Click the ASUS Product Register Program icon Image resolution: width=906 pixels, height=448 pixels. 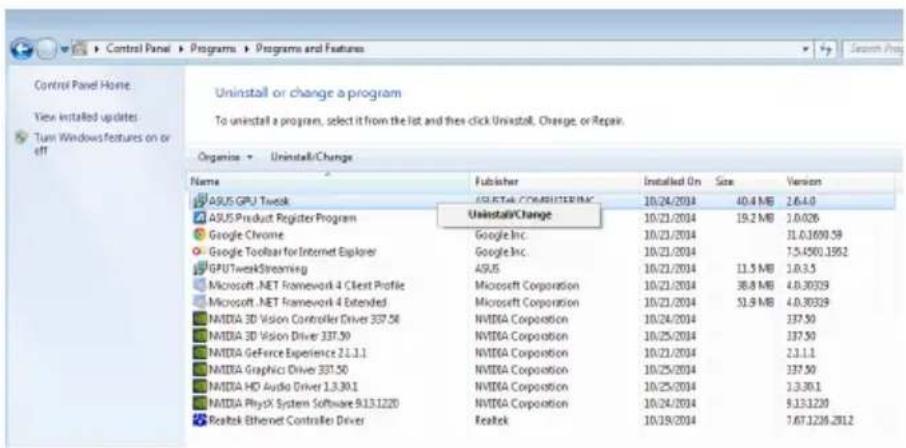coord(198,219)
